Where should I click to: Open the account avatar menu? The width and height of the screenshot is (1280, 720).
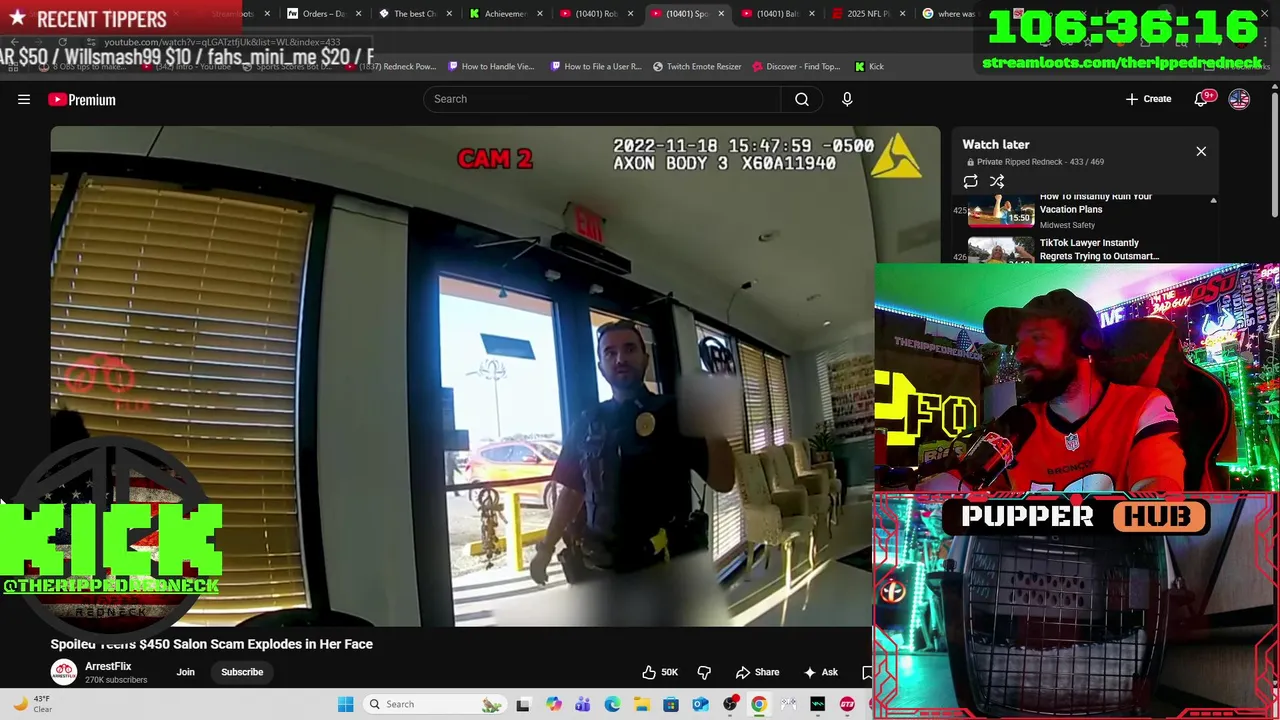click(1239, 99)
